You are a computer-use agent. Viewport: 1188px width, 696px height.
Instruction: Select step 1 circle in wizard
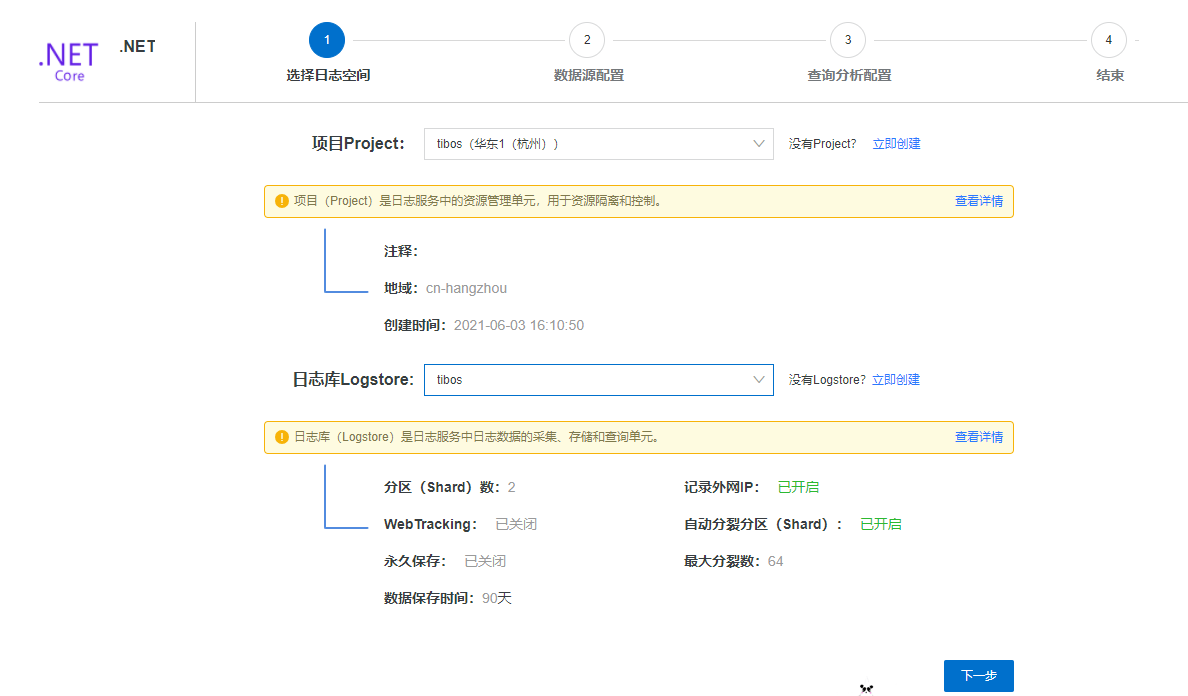pyautogui.click(x=327, y=40)
